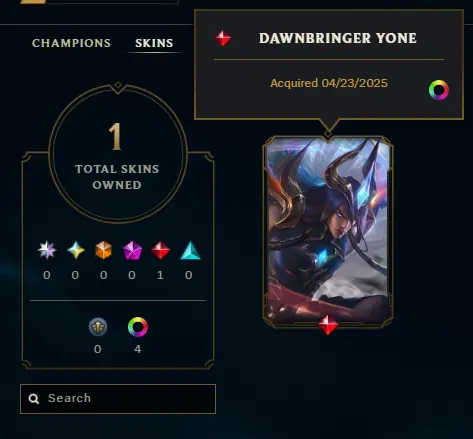Select the cyan triangular Epic rarity gem

190,250
